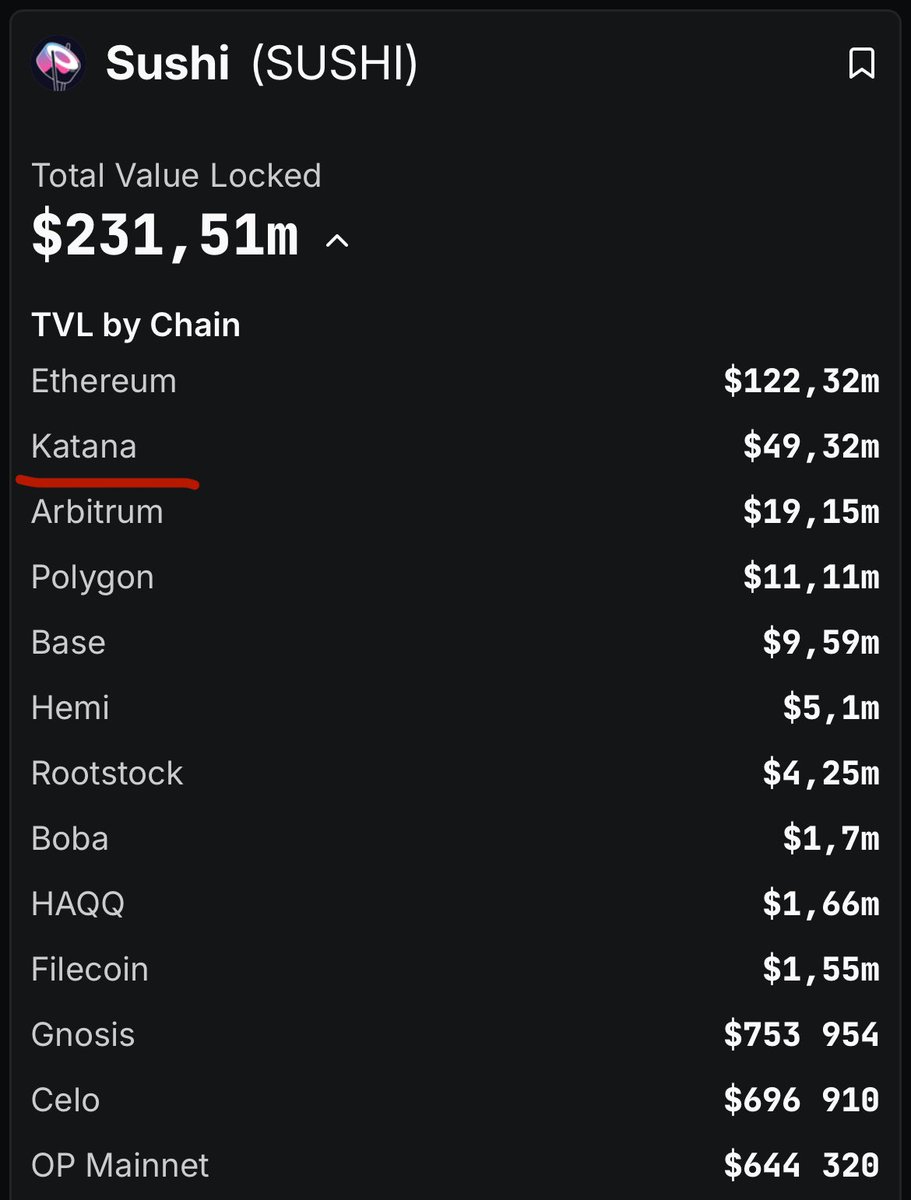Screen dimensions: 911x1200
Task: Click the Filecoin chain entry
Action: pos(455,969)
